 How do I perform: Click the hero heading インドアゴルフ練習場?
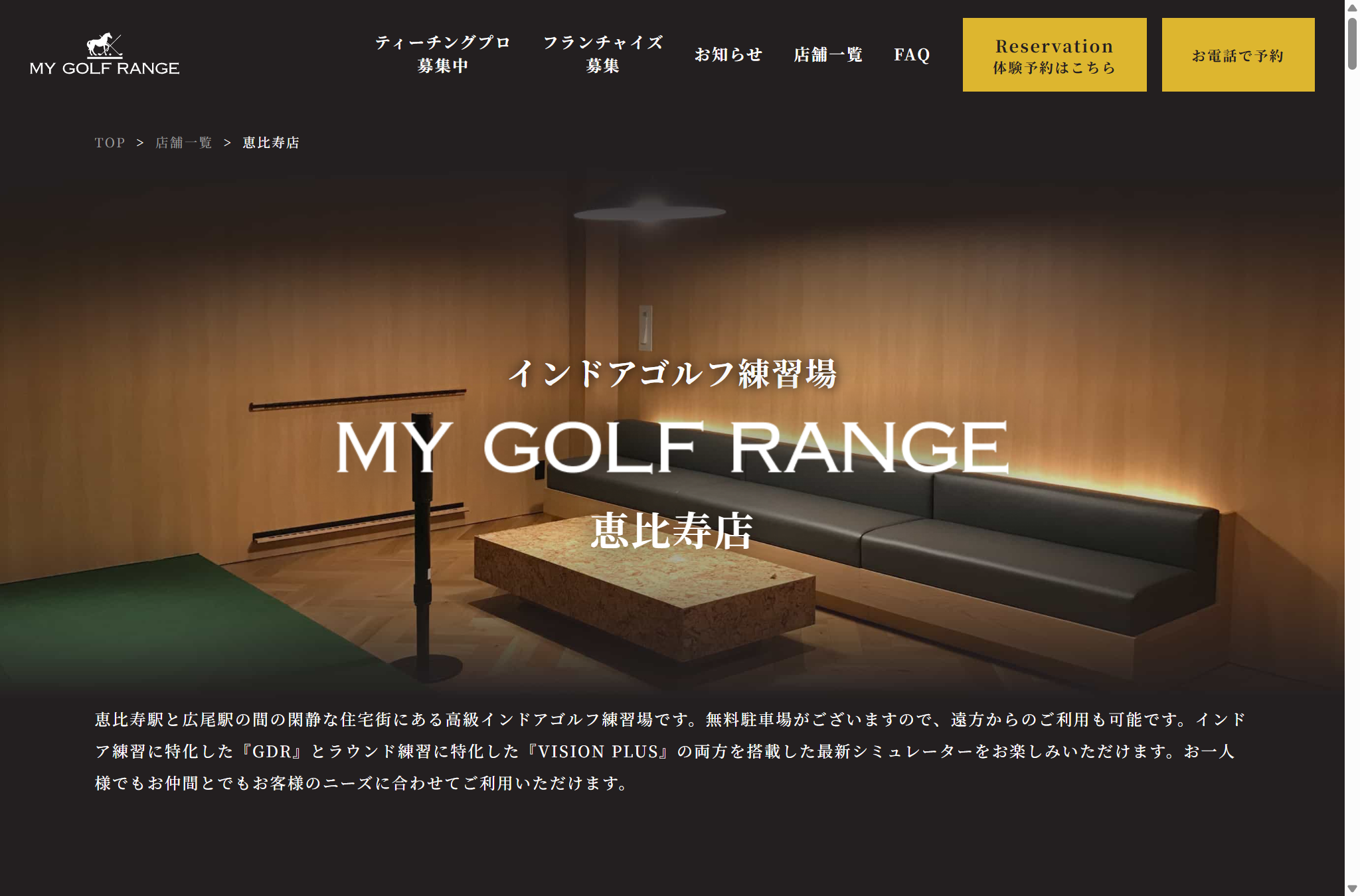click(673, 374)
